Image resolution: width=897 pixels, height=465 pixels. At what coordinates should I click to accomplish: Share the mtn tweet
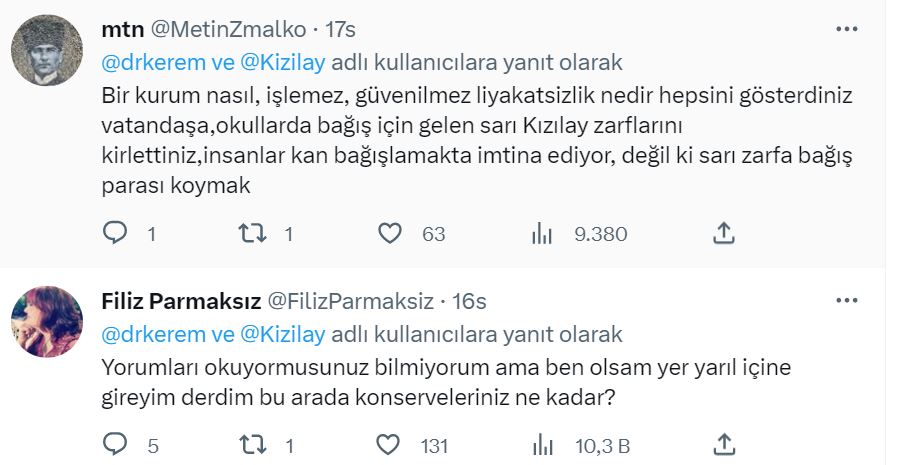pyautogui.click(x=725, y=234)
